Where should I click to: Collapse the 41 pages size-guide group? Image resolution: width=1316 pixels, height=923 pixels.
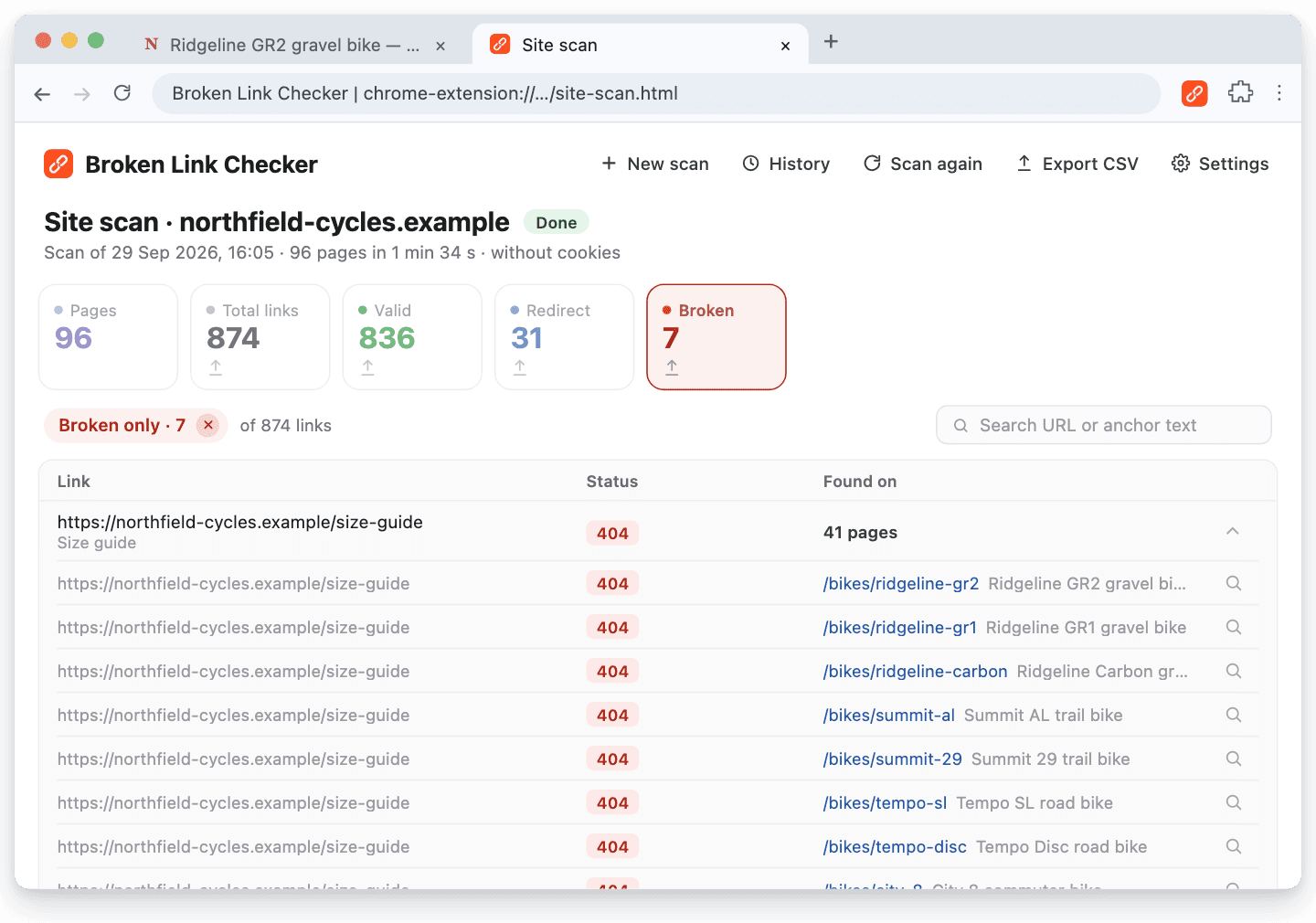coord(1233,531)
